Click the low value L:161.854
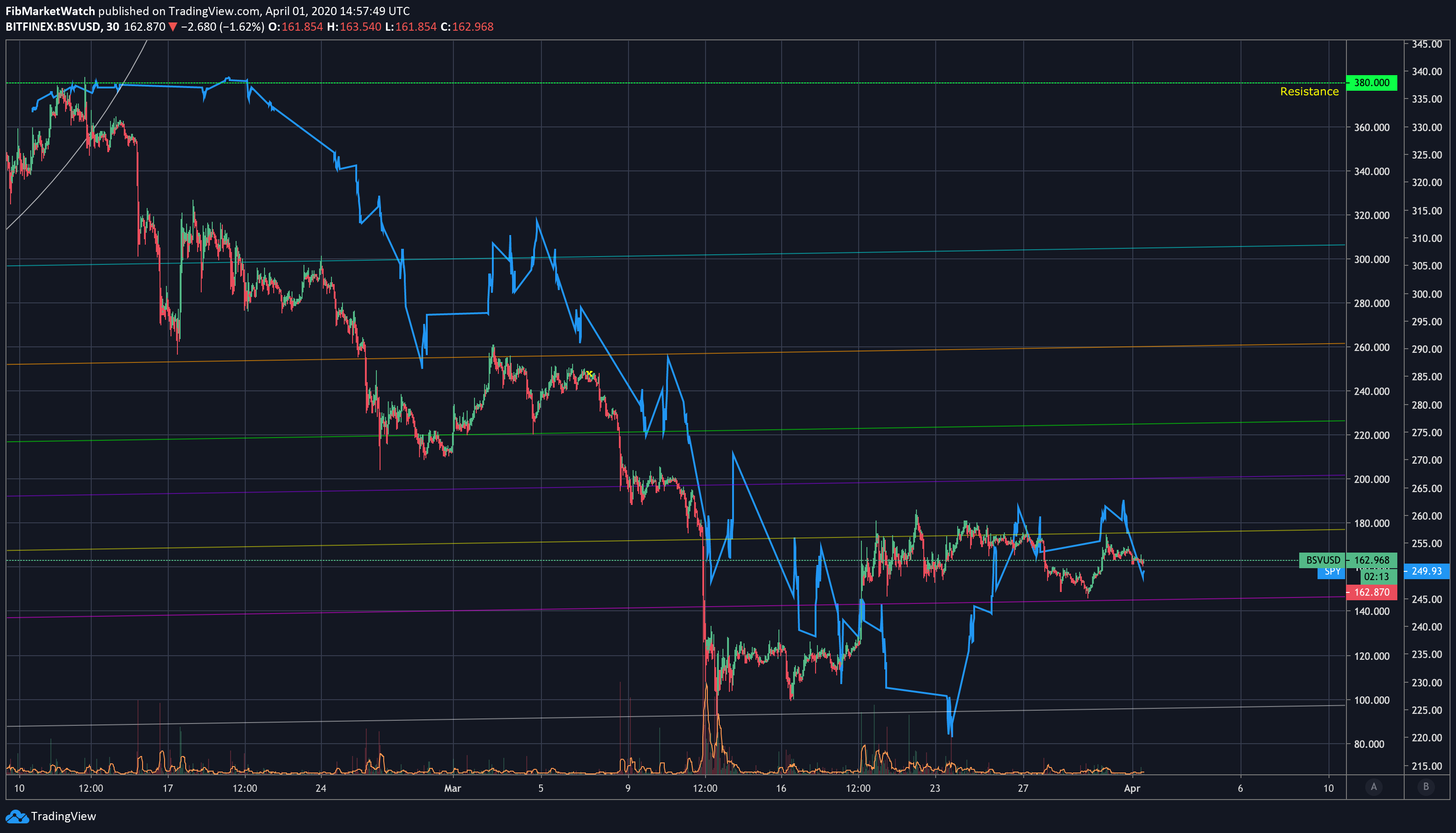 pyautogui.click(x=410, y=27)
